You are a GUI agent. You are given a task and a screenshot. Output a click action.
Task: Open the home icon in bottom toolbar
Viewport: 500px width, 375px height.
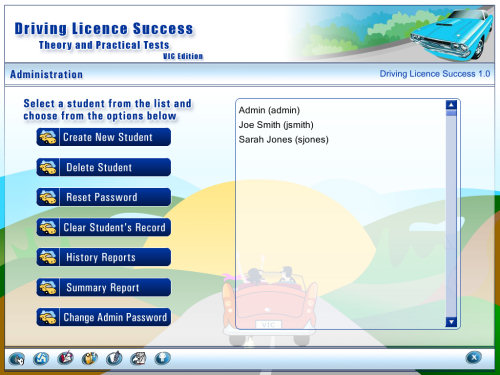pos(41,359)
